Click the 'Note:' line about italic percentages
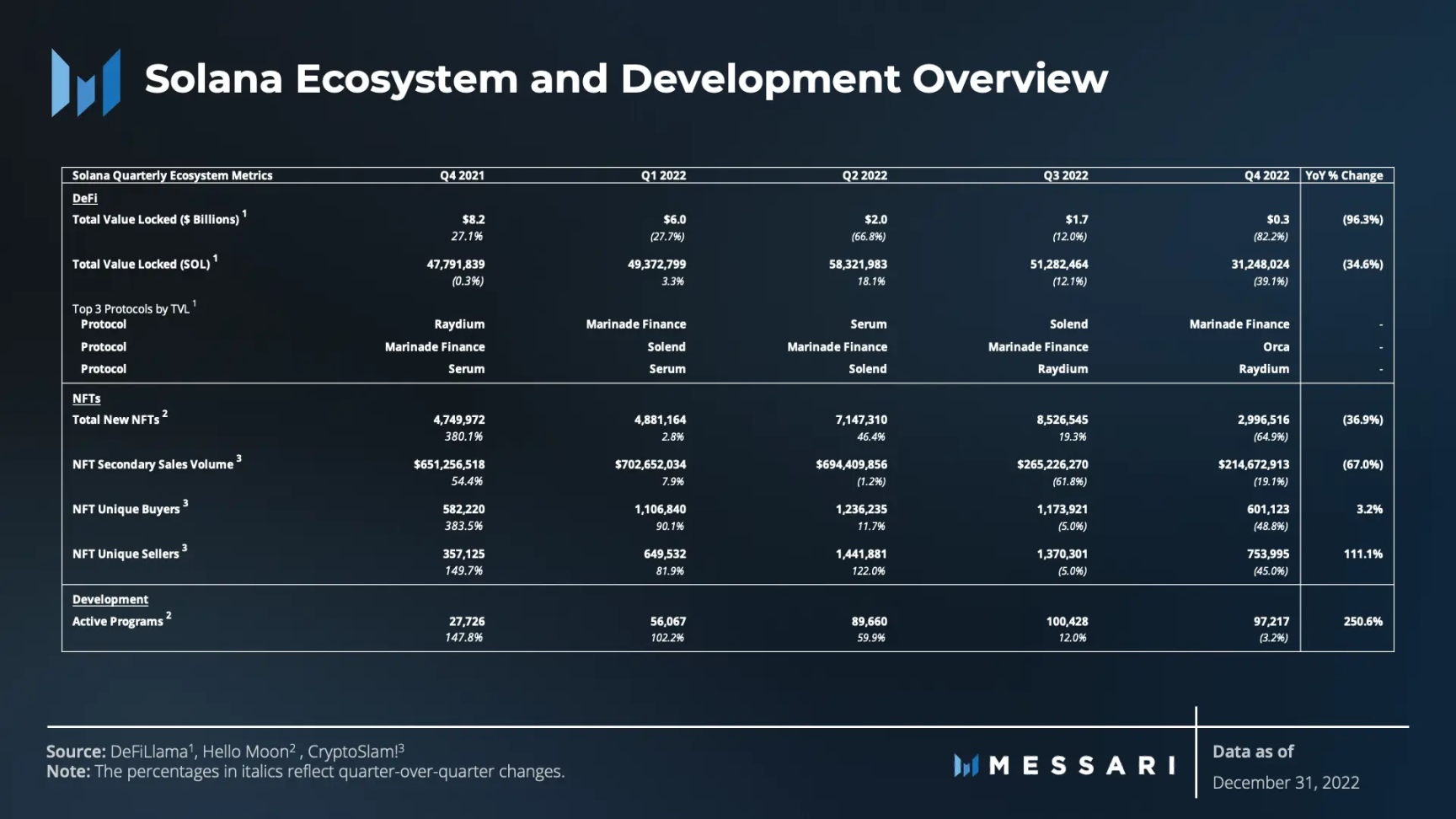This screenshot has width=1456, height=819. [x=305, y=771]
